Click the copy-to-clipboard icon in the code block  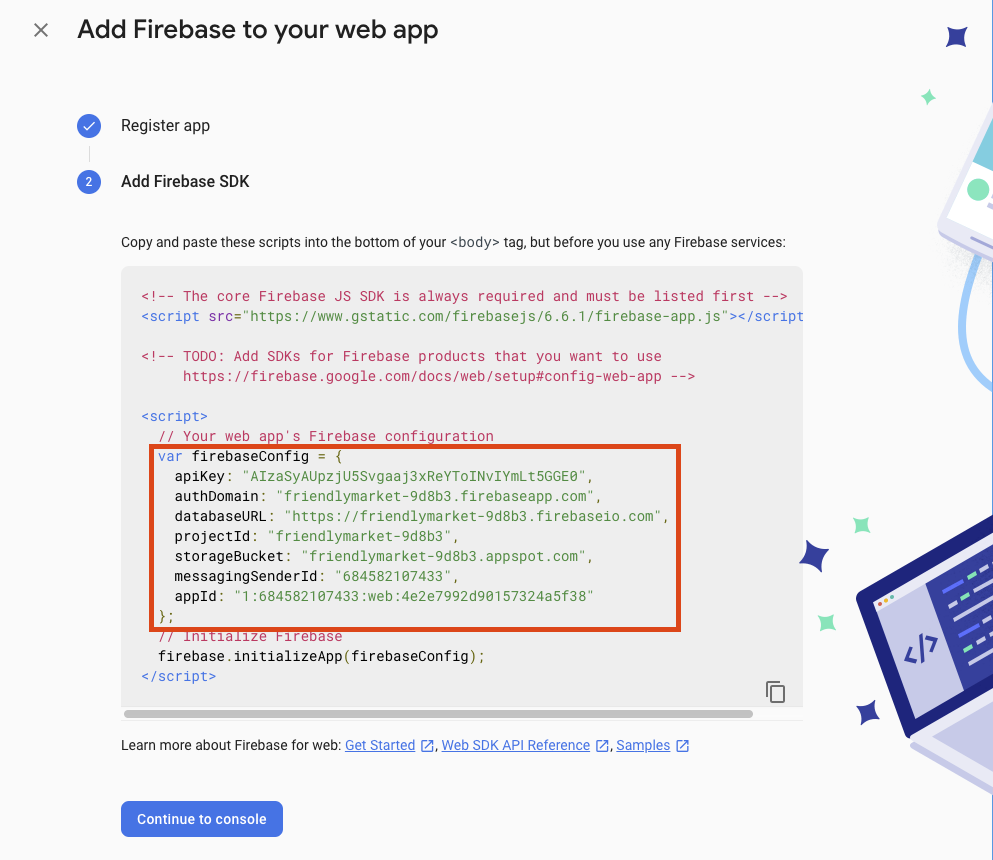[x=775, y=691]
